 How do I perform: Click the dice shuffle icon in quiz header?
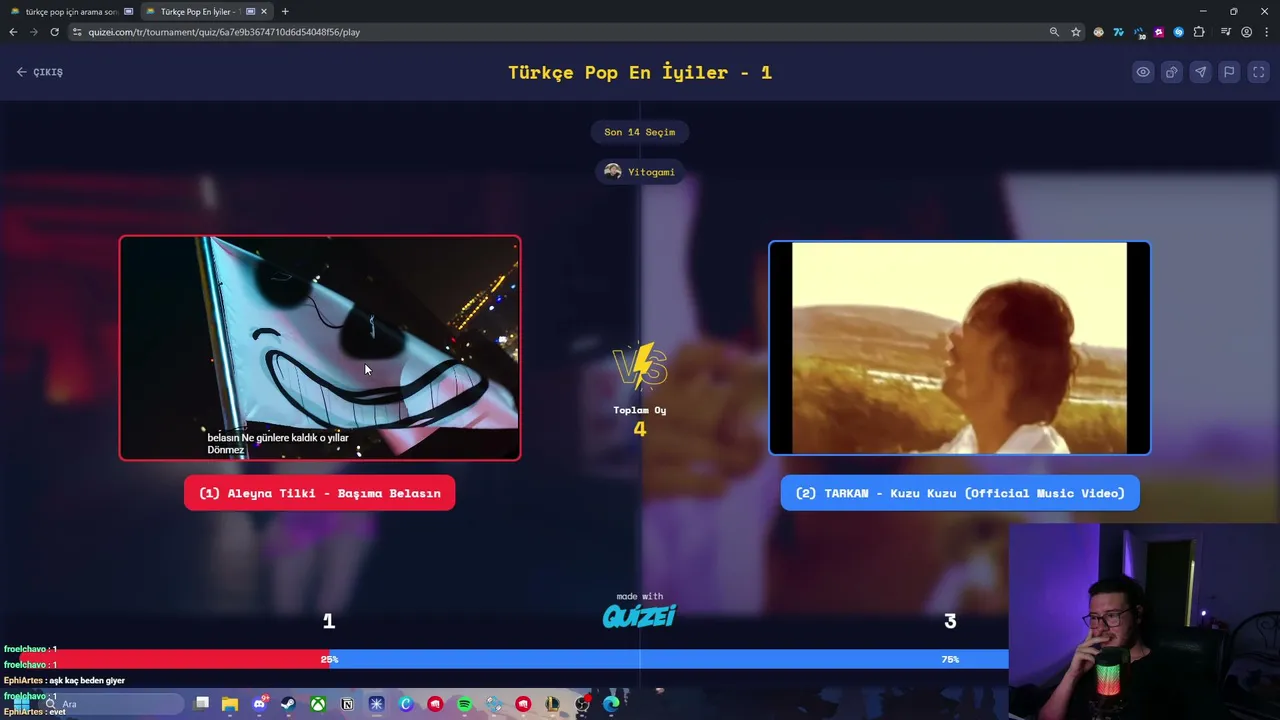coord(1172,72)
